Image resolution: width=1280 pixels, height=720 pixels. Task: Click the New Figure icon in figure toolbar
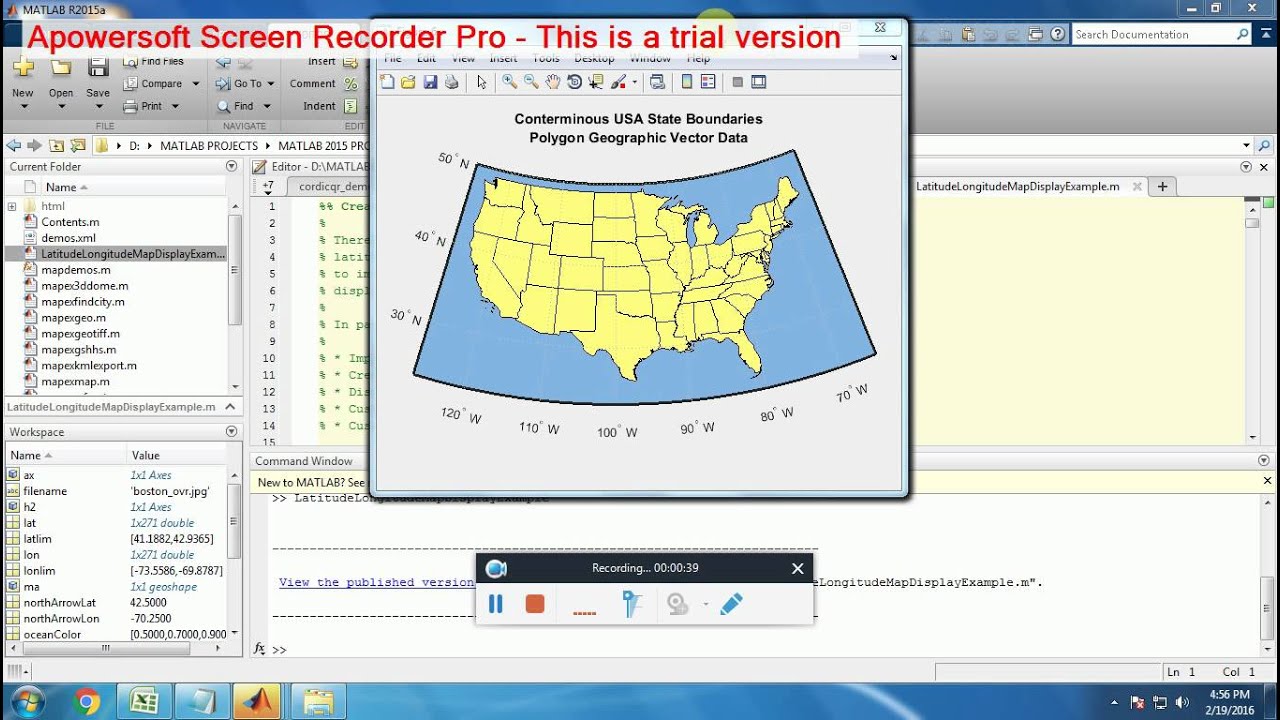coord(387,82)
